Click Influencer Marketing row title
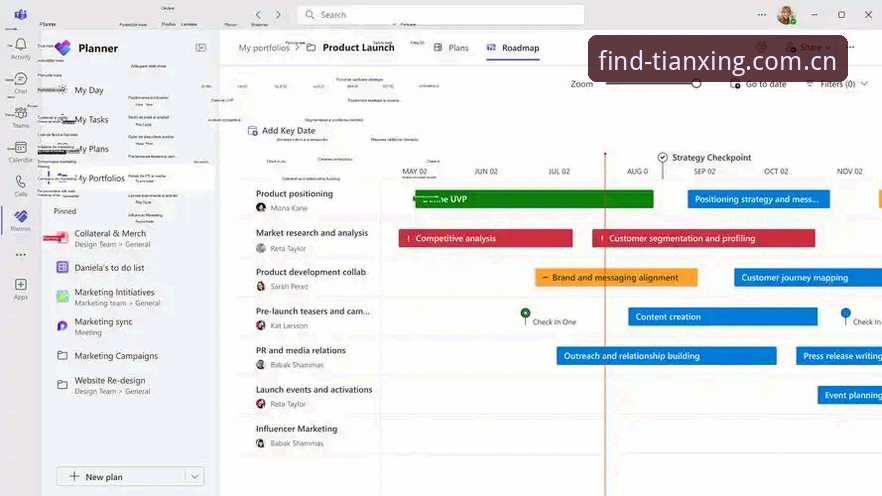 point(296,429)
